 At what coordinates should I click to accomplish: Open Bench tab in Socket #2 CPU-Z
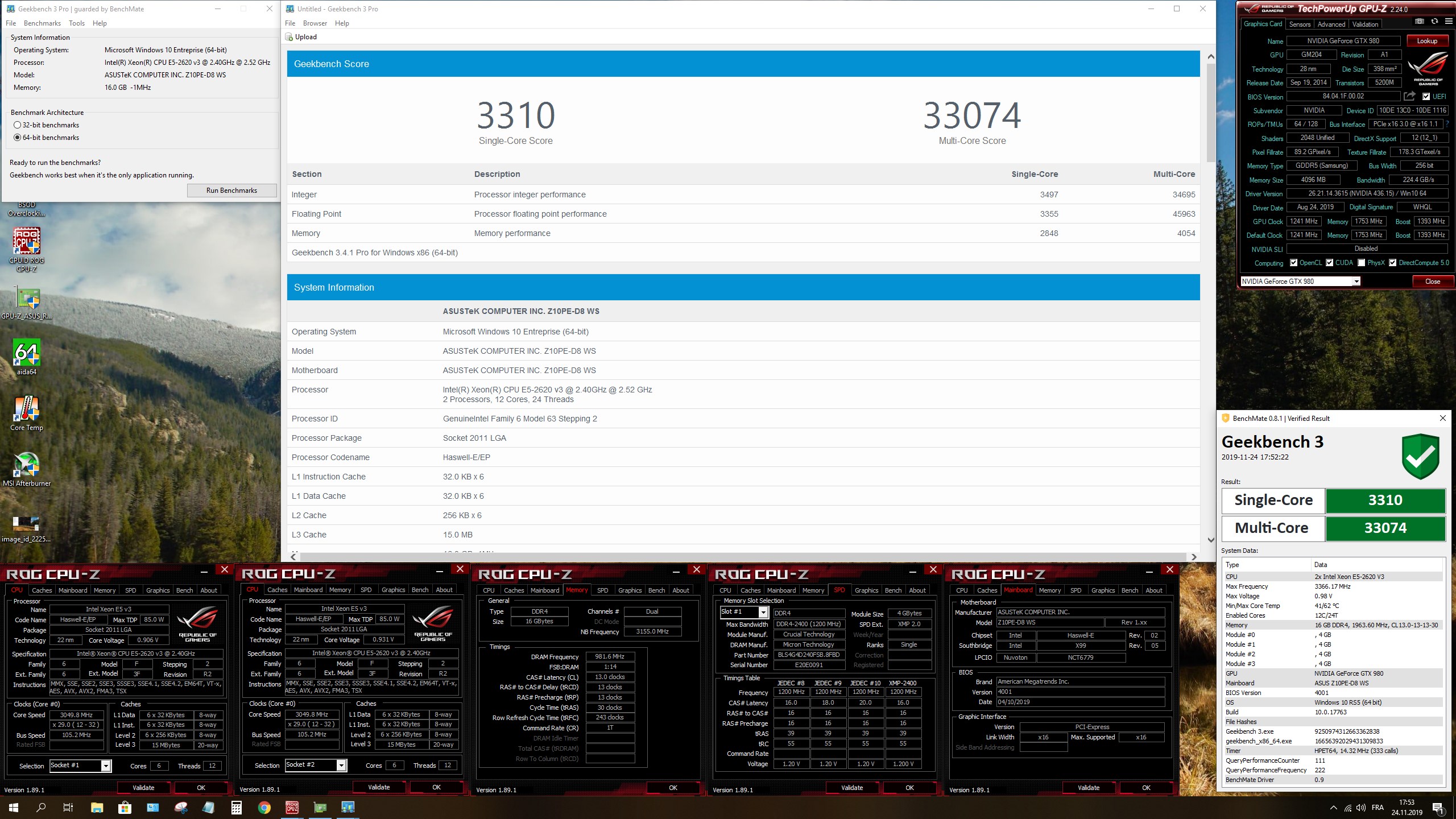point(420,590)
